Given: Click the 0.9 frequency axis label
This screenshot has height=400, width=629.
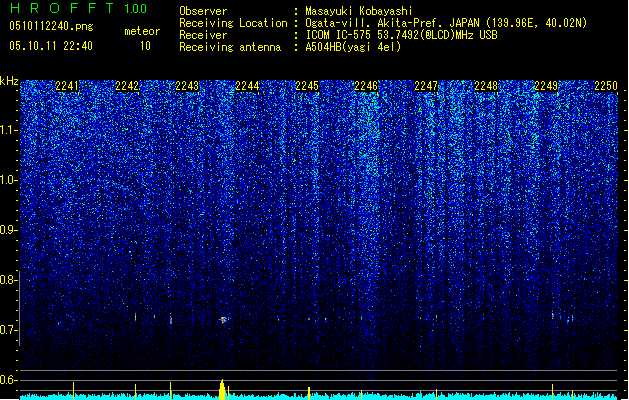Looking at the screenshot, I should tap(9, 230).
